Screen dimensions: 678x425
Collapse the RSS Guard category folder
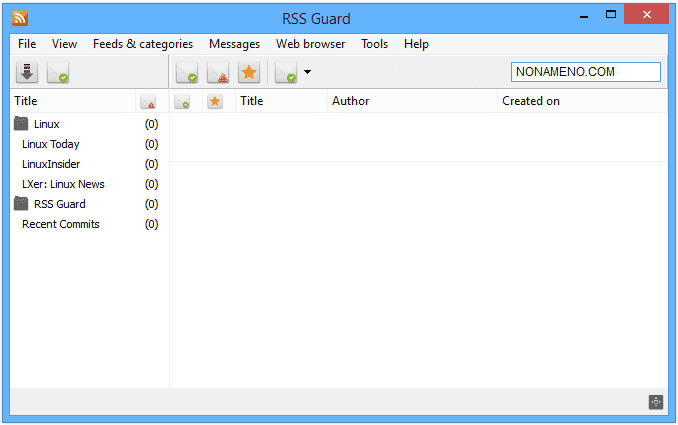(21, 204)
